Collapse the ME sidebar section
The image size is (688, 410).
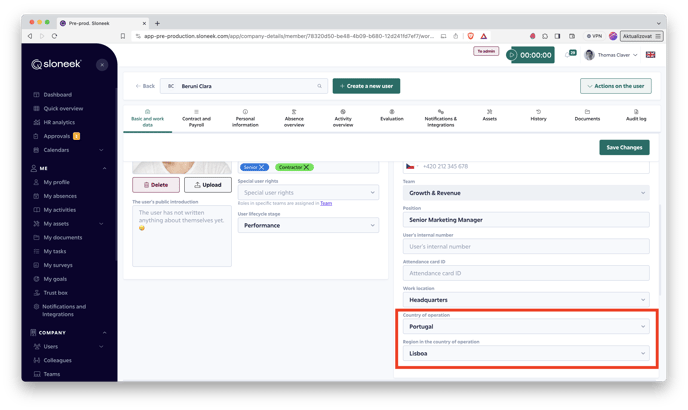pyautogui.click(x=104, y=169)
